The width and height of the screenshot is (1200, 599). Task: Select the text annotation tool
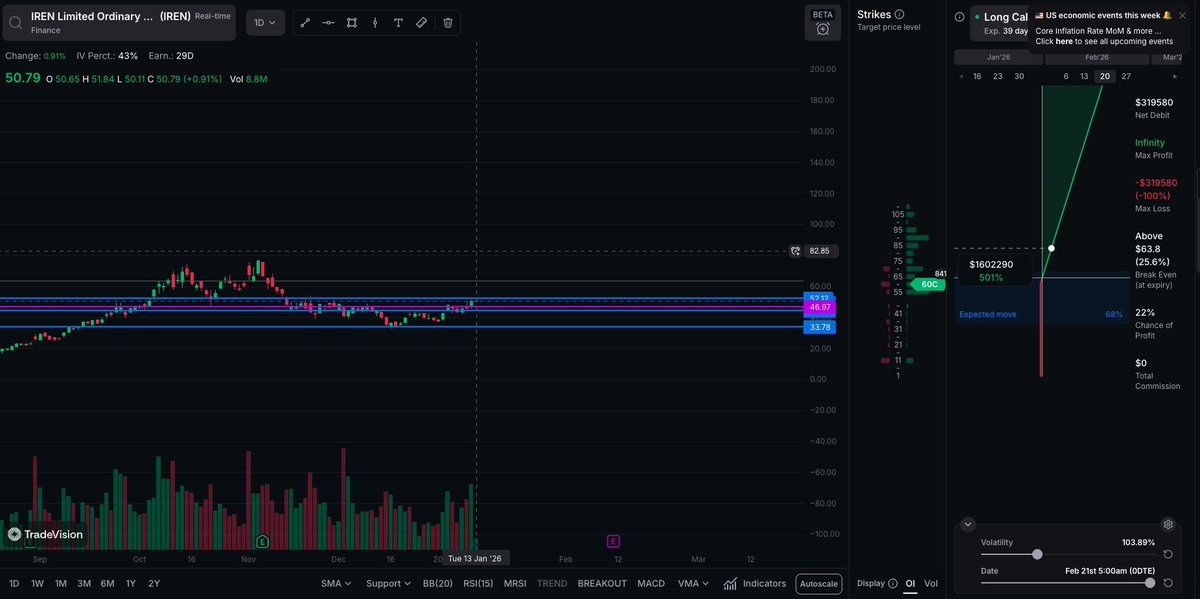click(x=399, y=22)
